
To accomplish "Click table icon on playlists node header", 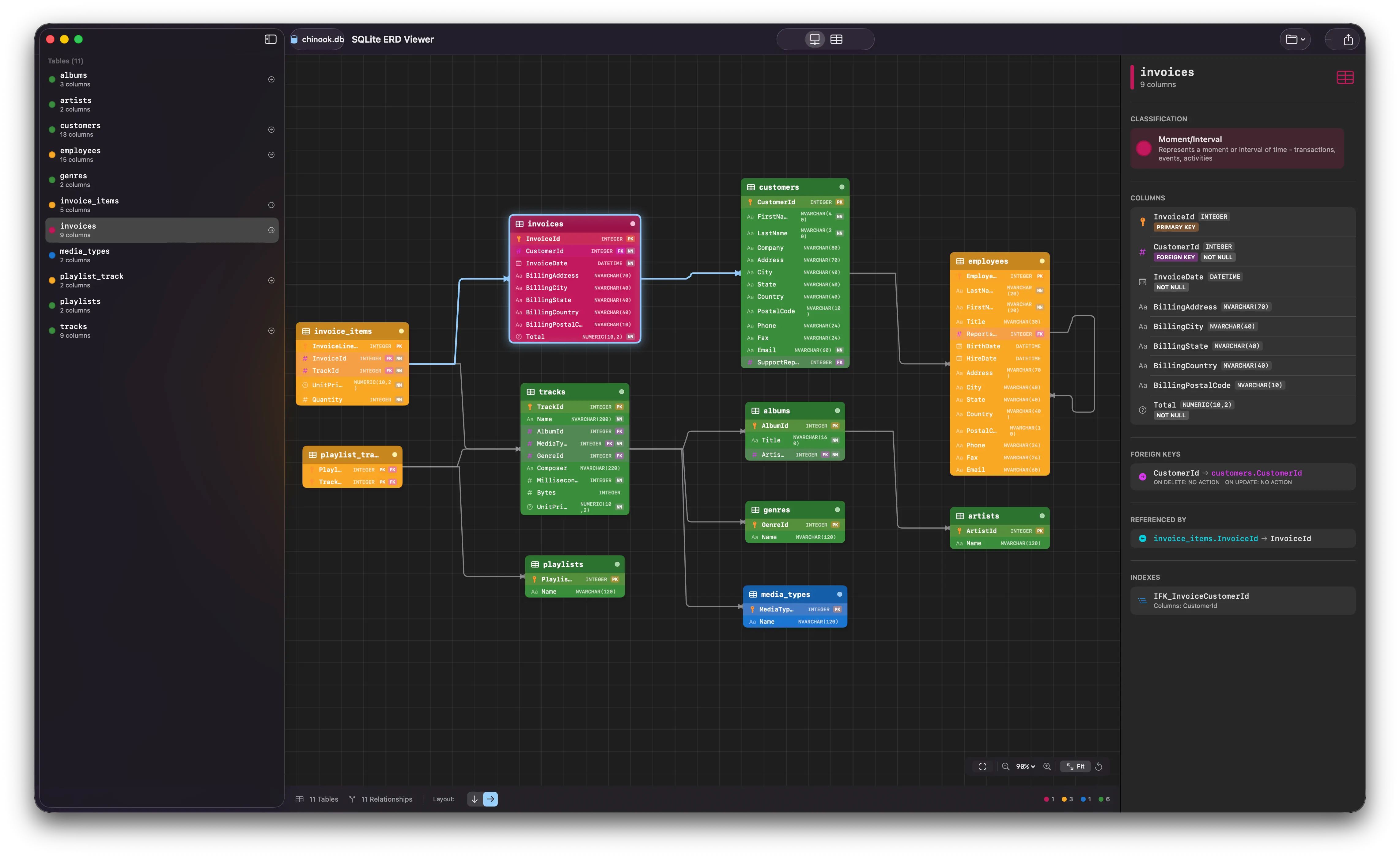I will [x=535, y=564].
